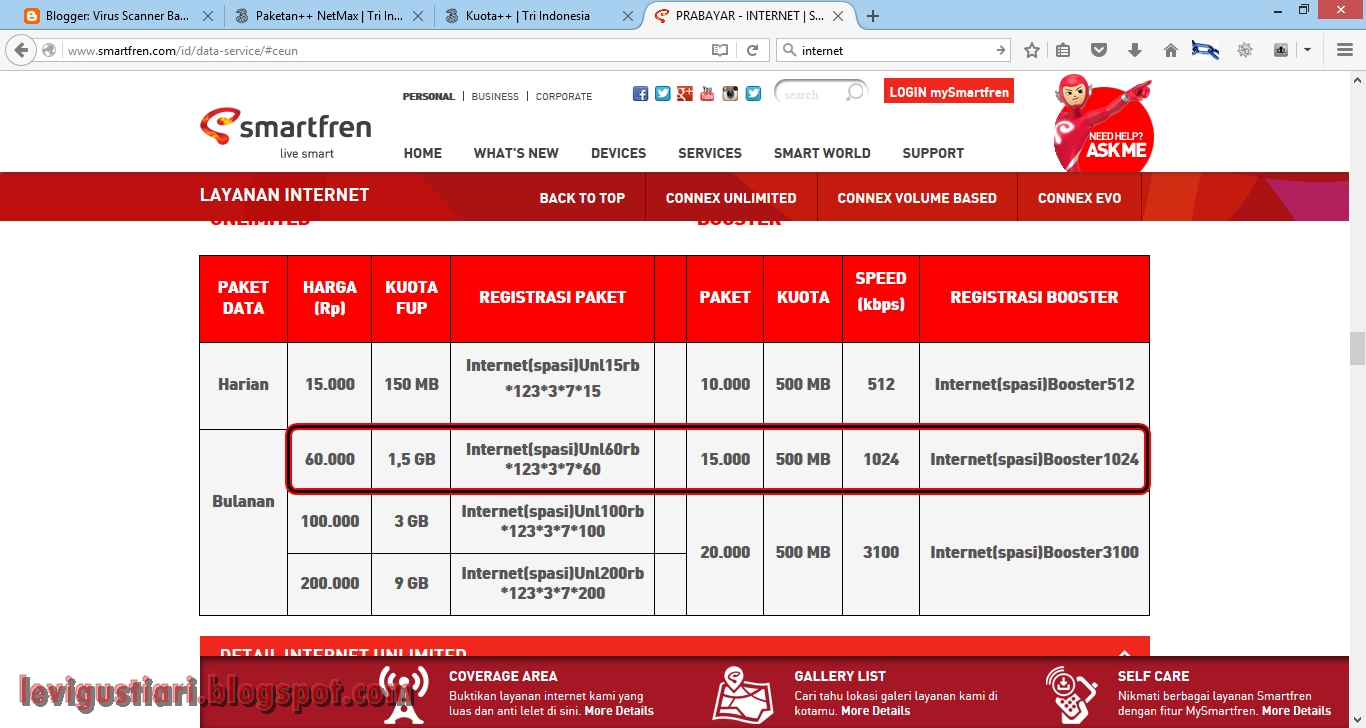The image size is (1366, 728).
Task: Open the downloads arrow icon
Action: [1135, 50]
